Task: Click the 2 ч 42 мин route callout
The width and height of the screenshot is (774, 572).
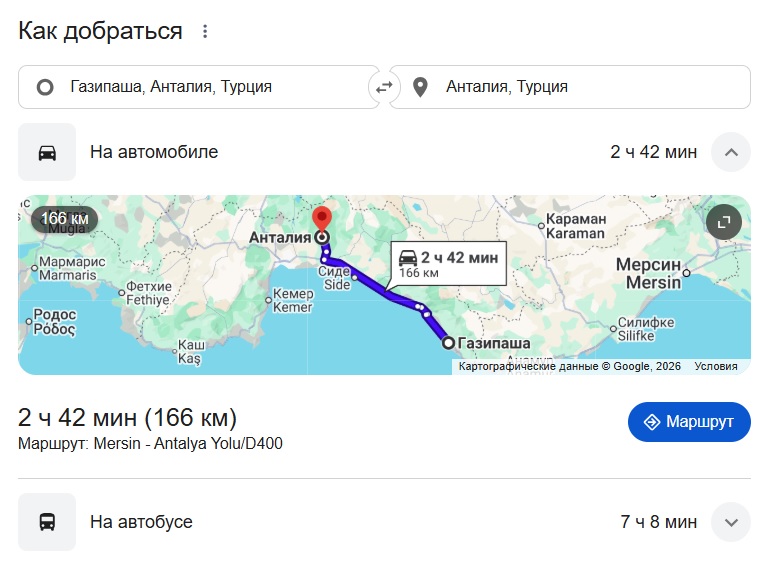Action: [448, 263]
